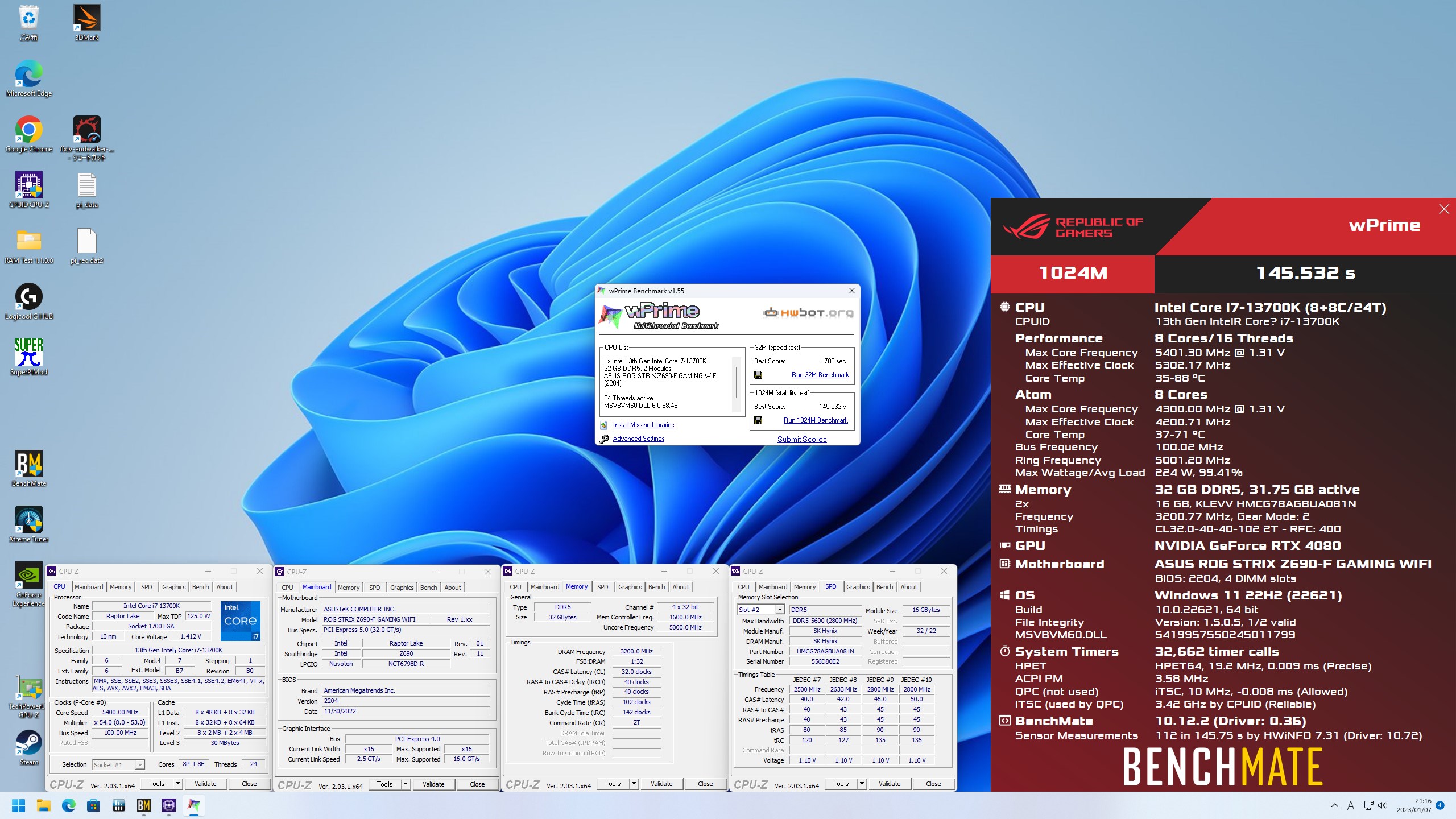Image resolution: width=1456 pixels, height=819 pixels.
Task: Click the Submit Scores link
Action: (x=802, y=439)
